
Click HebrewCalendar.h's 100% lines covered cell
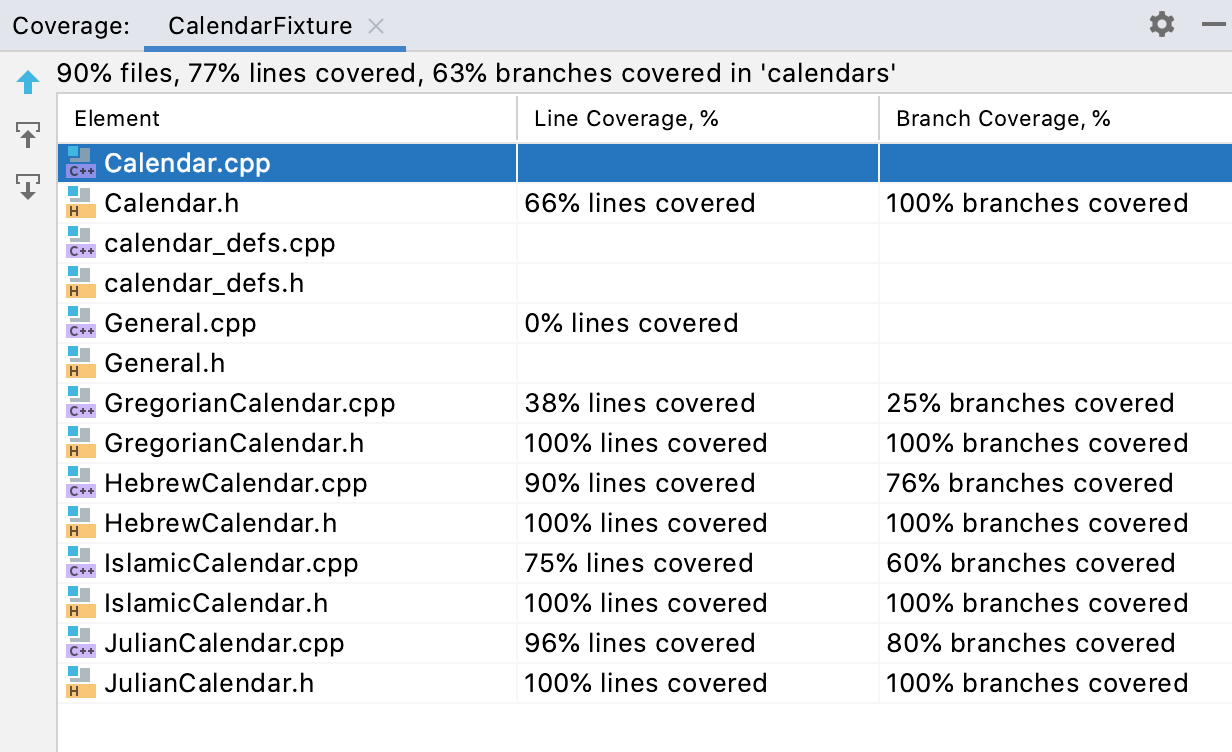646,523
